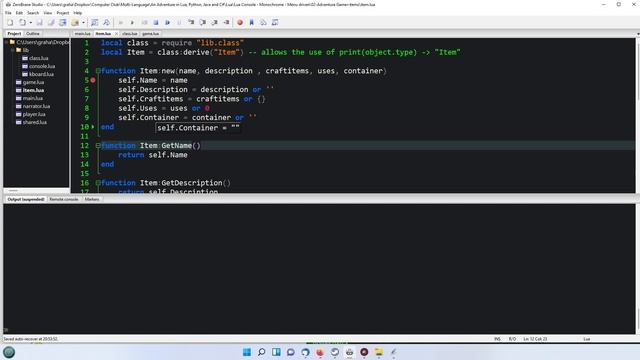Viewport: 640px width, 360px height.
Task: Step into the next function
Action: [x=191, y=22]
